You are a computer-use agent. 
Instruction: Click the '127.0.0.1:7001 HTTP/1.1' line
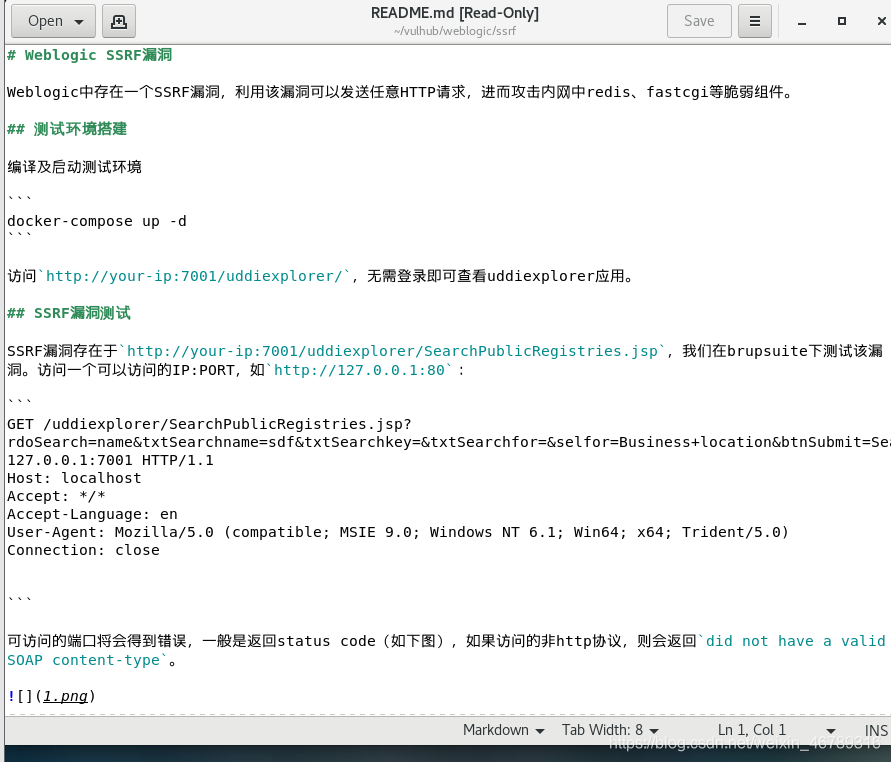110,460
